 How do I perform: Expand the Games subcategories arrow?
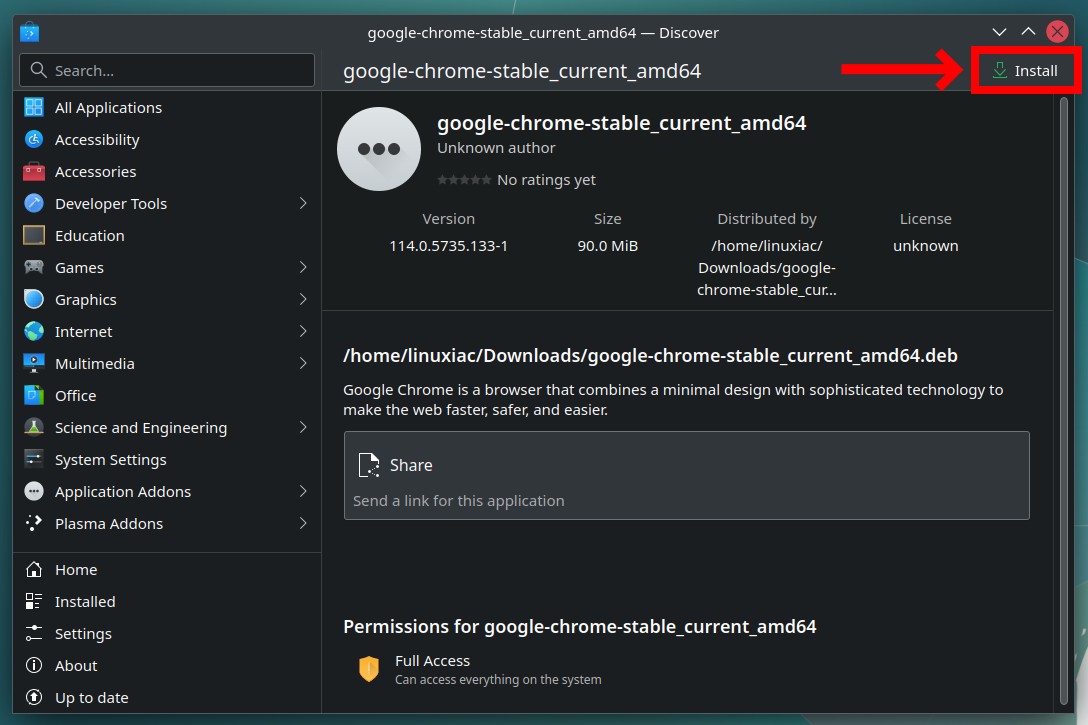[303, 267]
